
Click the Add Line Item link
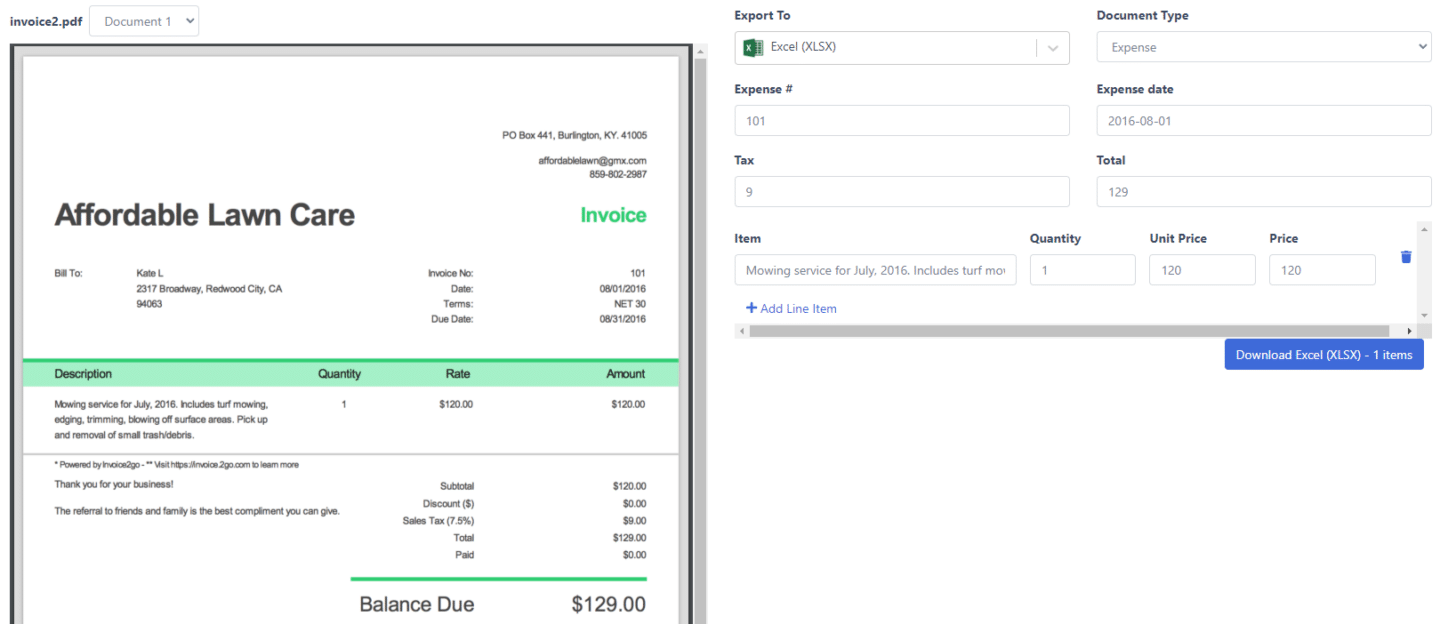point(798,308)
